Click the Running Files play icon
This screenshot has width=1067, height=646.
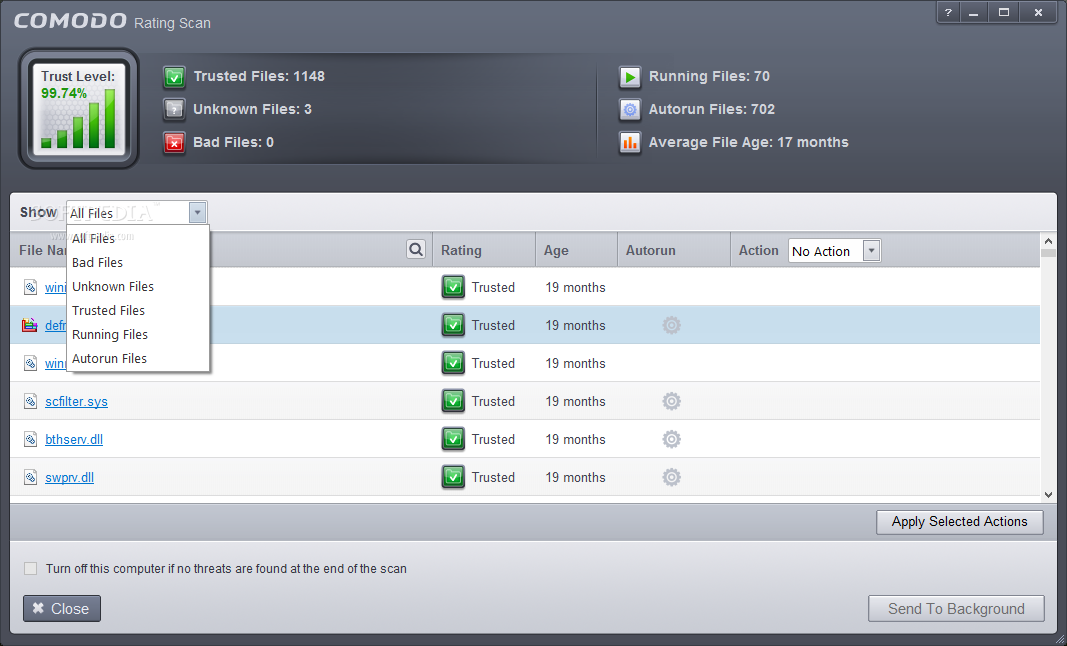[629, 77]
